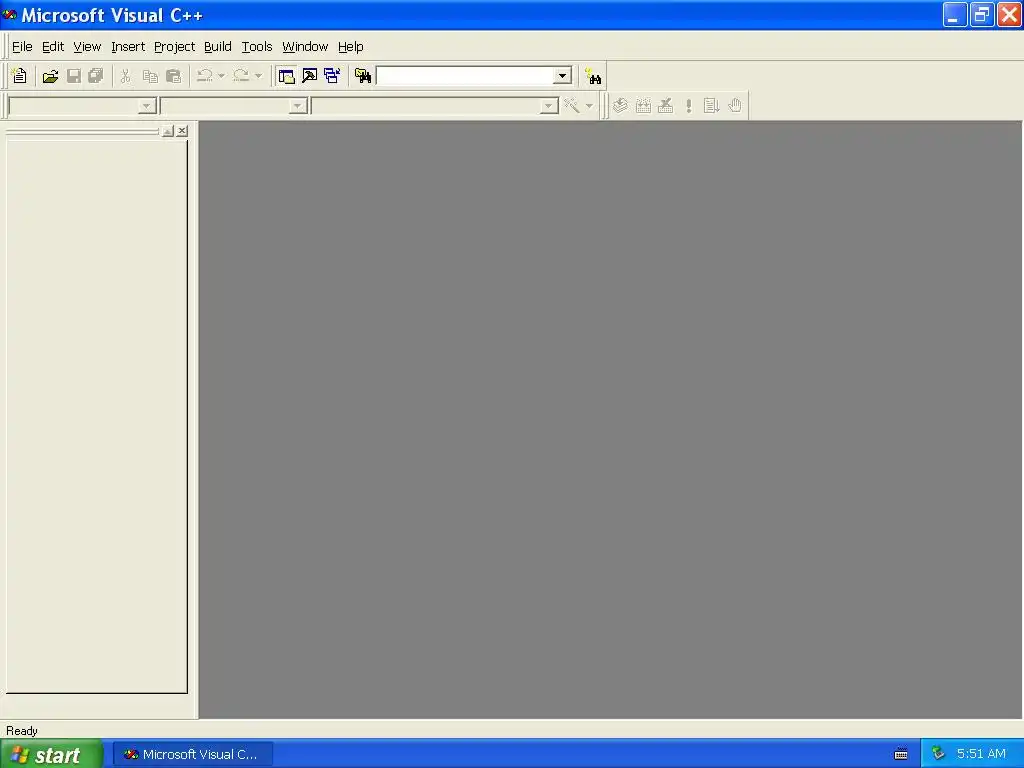Open the Window menu
Image resolution: width=1024 pixels, height=768 pixels.
coord(305,46)
